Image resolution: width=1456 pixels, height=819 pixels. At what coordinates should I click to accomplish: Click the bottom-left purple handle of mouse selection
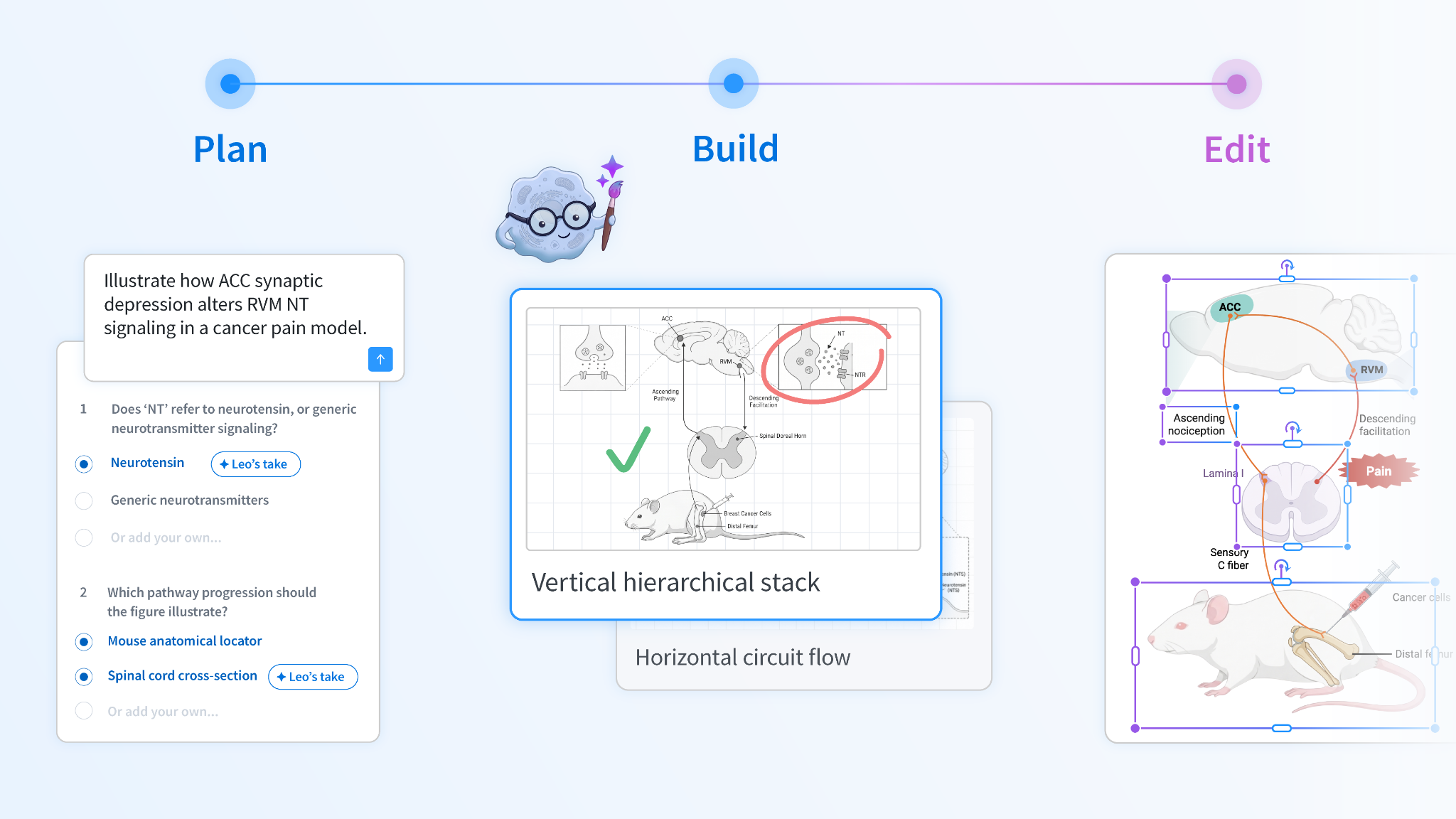[1135, 728]
